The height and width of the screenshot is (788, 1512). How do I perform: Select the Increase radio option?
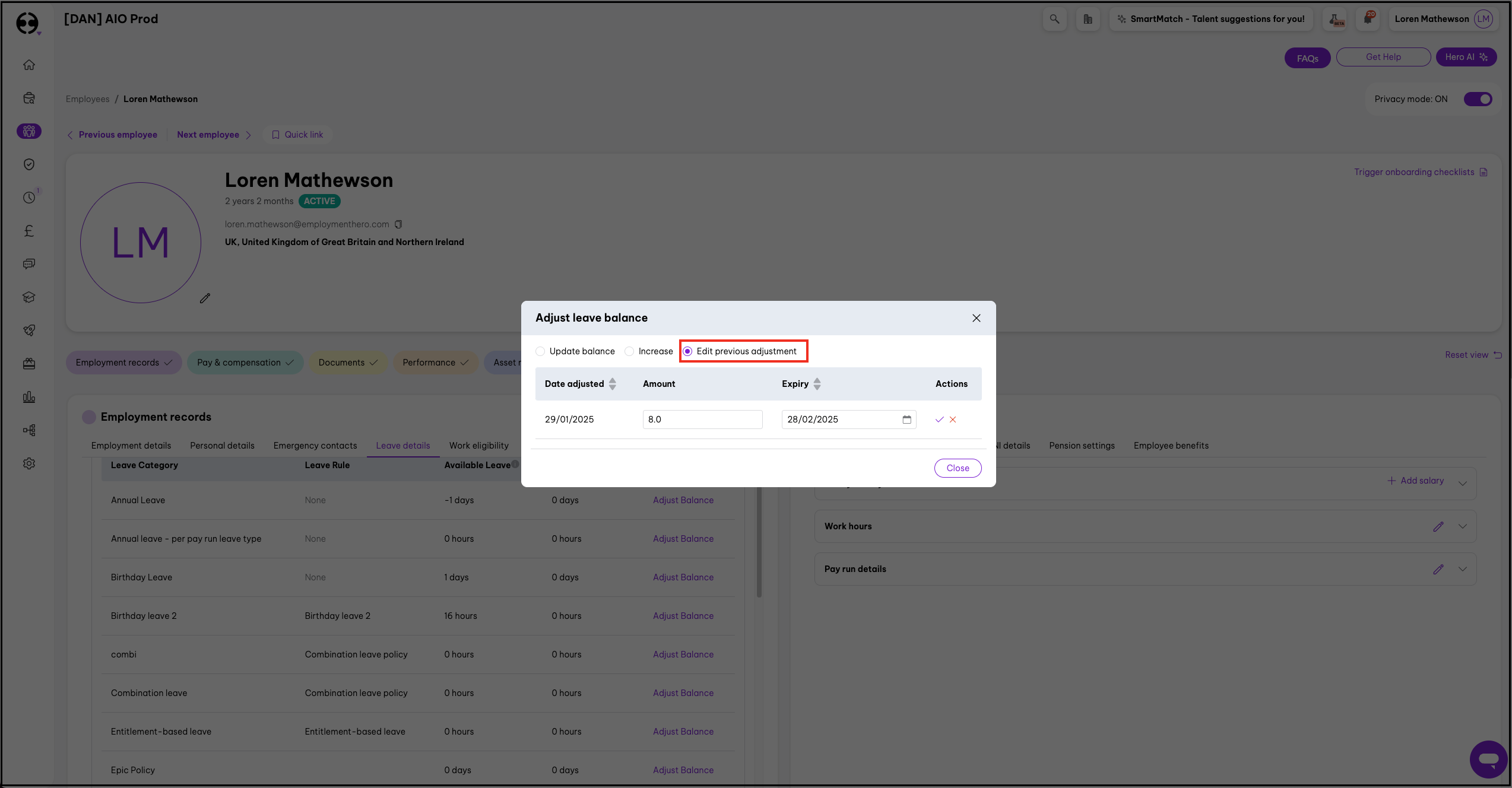[x=629, y=351]
